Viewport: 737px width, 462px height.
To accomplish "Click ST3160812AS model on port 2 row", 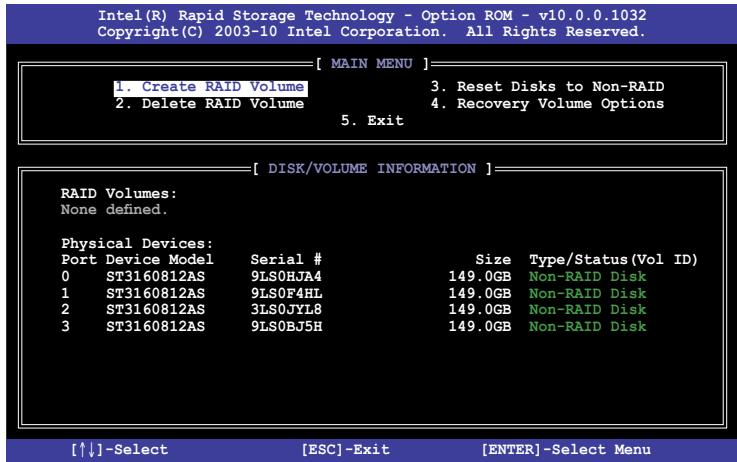I will point(156,310).
